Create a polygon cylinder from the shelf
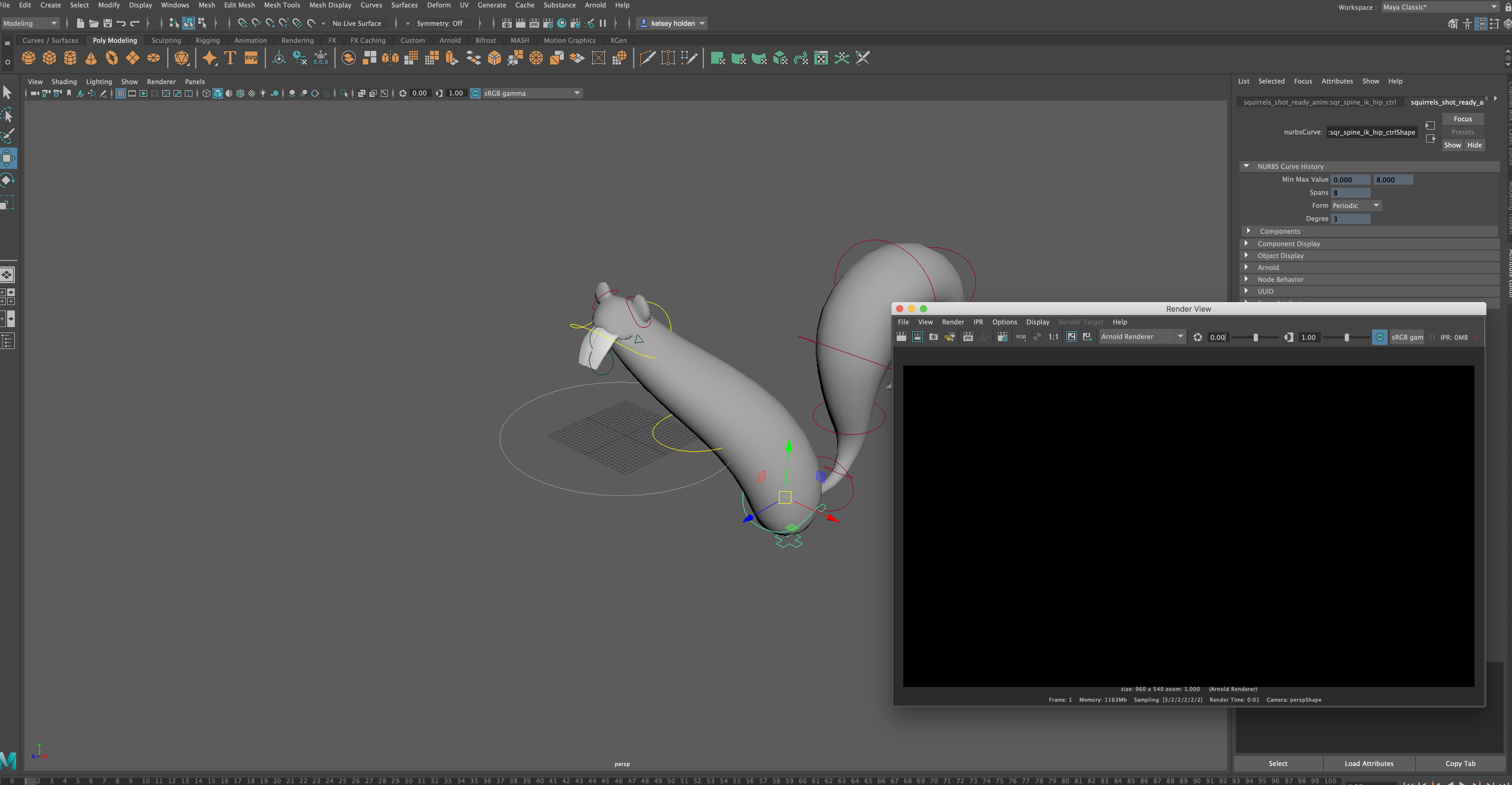Image resolution: width=1512 pixels, height=785 pixels. (71, 58)
